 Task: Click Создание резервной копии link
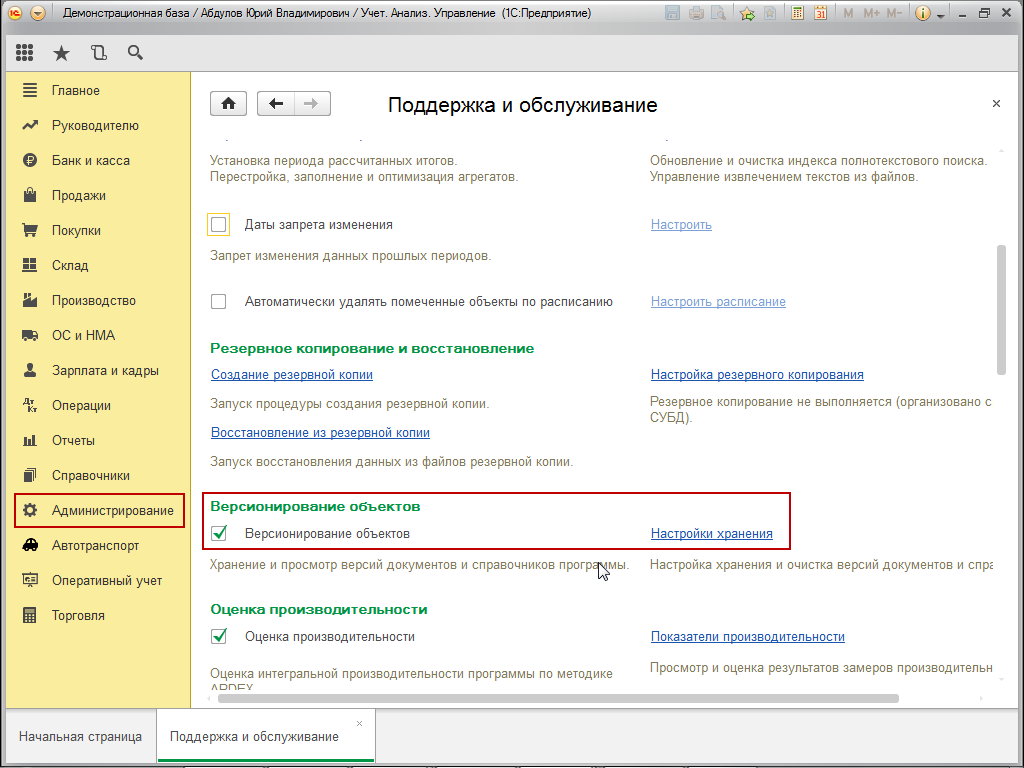coord(291,375)
